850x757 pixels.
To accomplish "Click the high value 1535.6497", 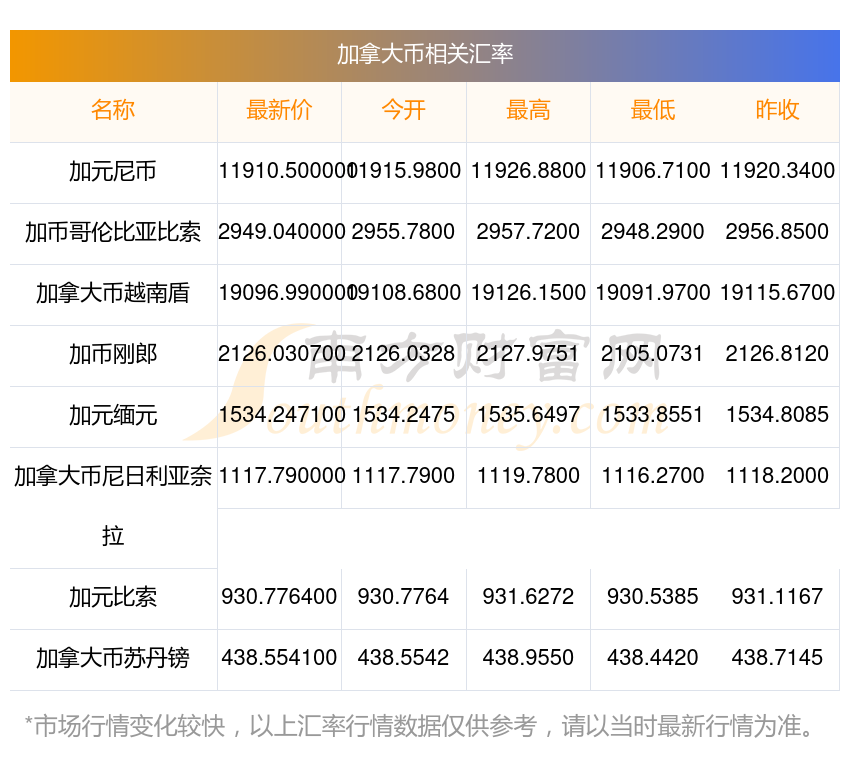I will (528, 415).
